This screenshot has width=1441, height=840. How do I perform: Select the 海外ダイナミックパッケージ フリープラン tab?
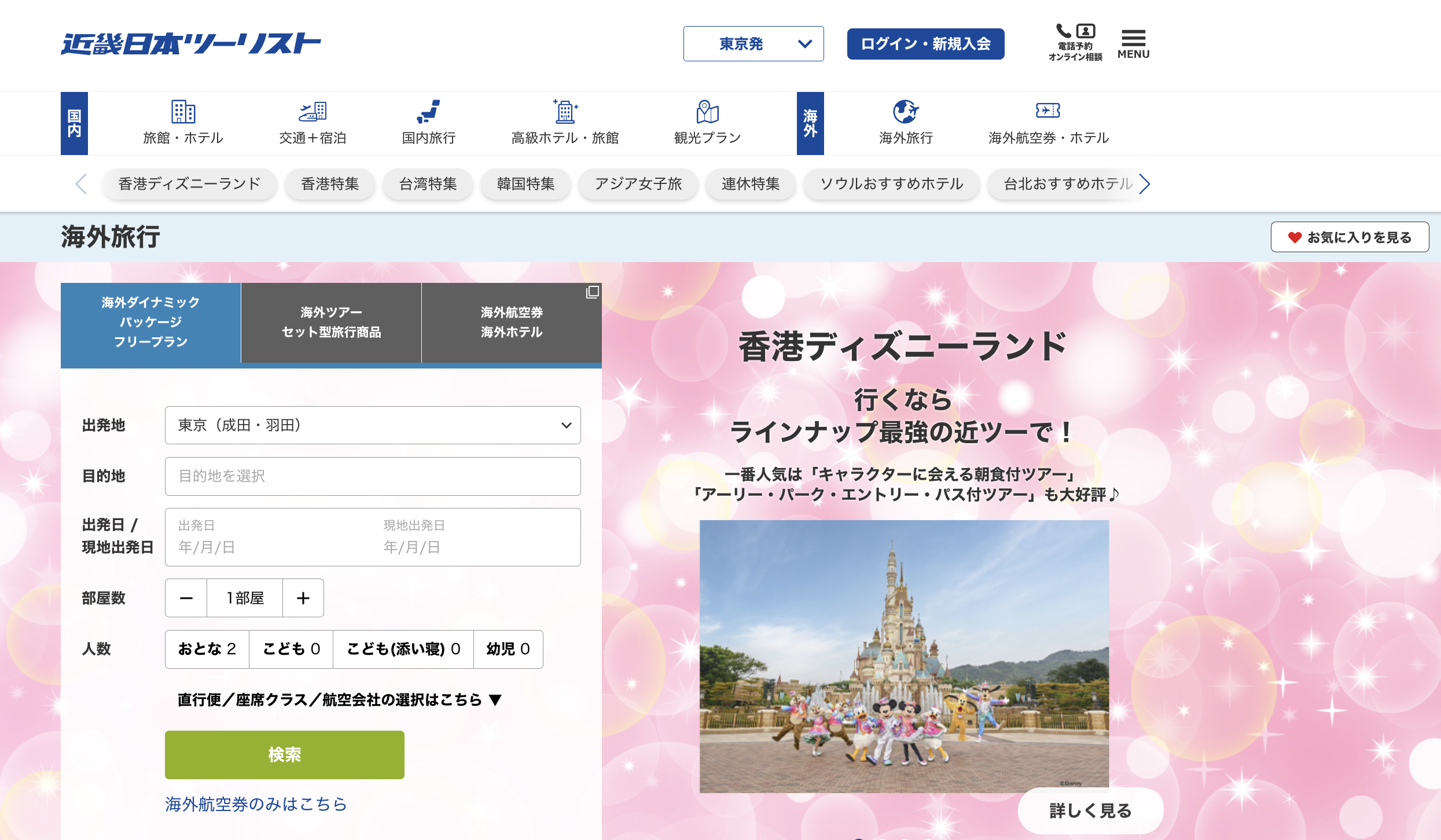pyautogui.click(x=150, y=322)
